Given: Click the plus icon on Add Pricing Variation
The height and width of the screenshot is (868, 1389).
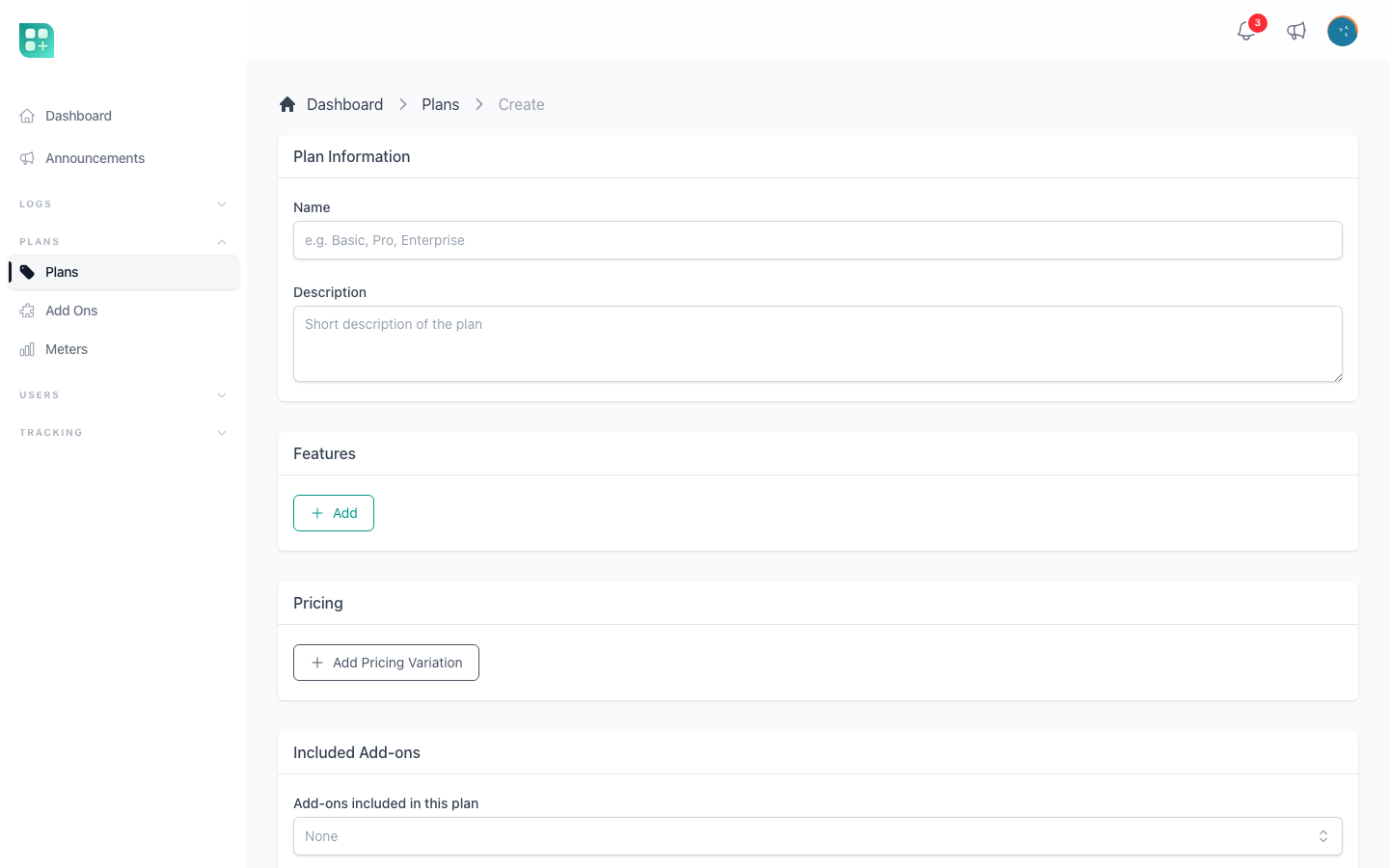Looking at the screenshot, I should tap(317, 663).
